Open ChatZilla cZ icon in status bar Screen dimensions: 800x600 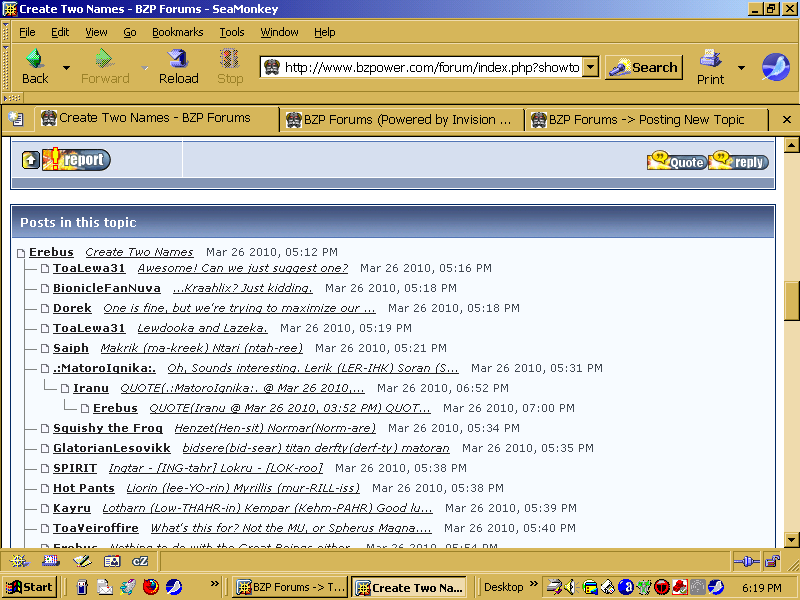140,561
